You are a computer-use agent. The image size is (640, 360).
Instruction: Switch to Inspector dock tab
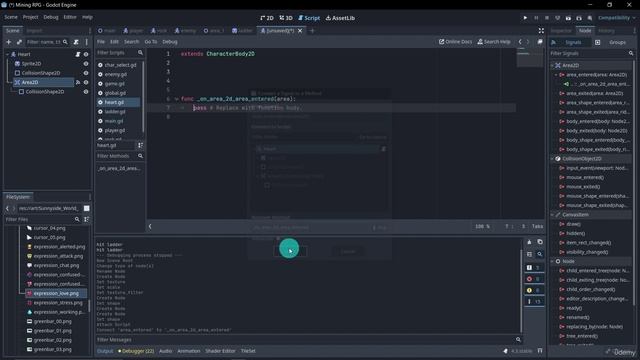(x=561, y=31)
